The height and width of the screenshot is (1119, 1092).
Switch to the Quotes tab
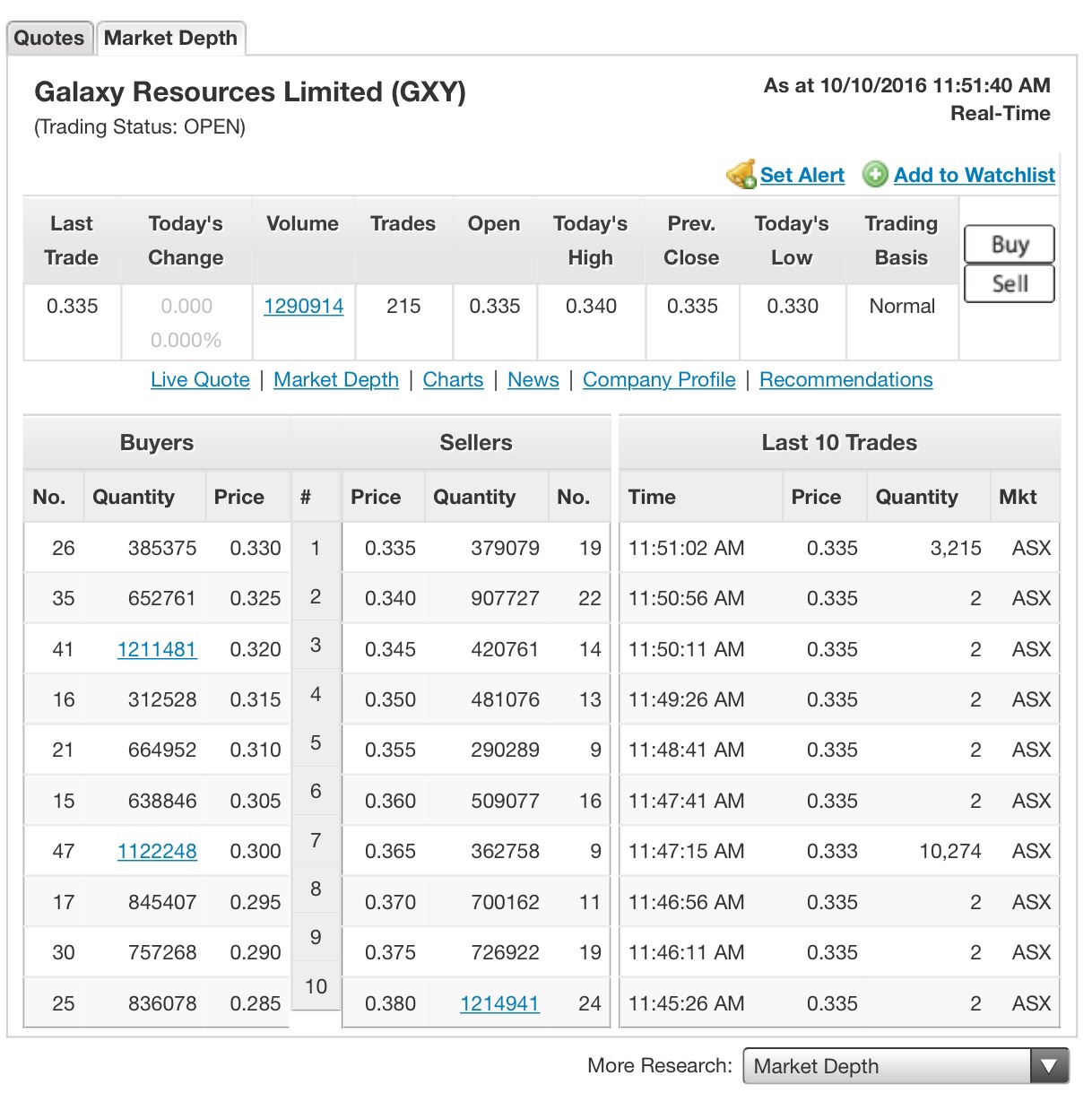tap(49, 38)
